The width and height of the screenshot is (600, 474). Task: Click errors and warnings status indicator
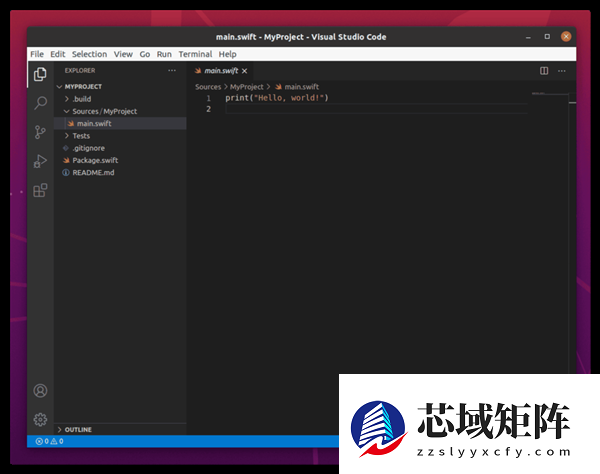tap(49, 441)
